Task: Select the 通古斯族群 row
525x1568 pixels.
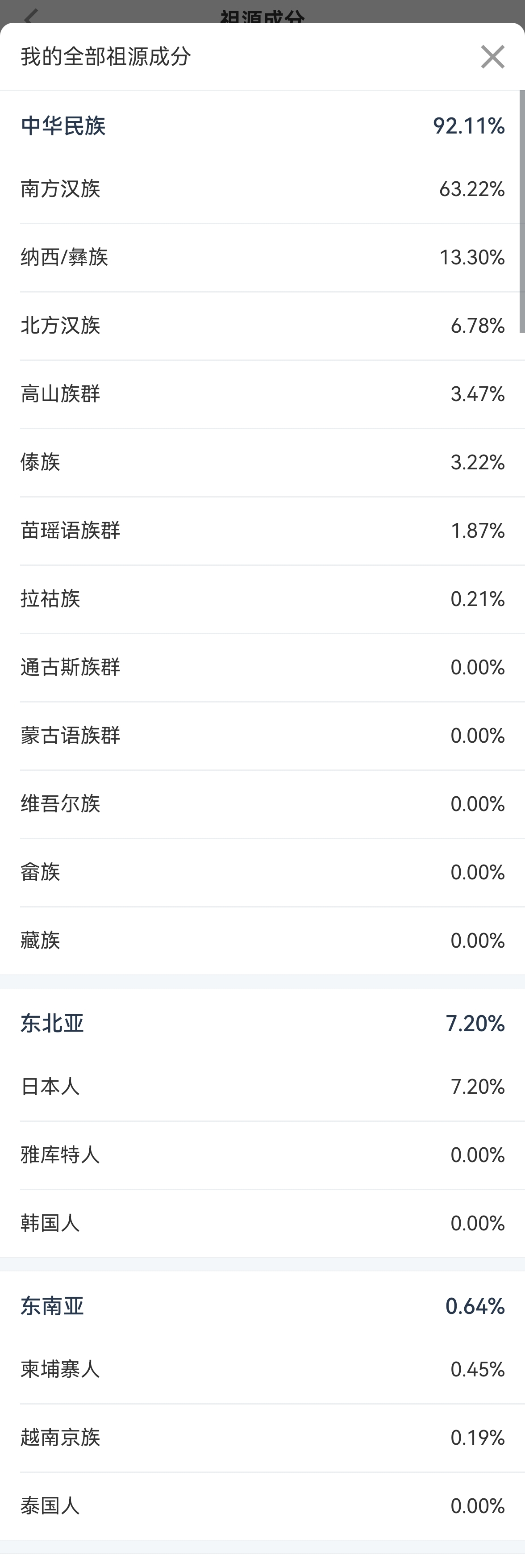Action: tap(262, 668)
